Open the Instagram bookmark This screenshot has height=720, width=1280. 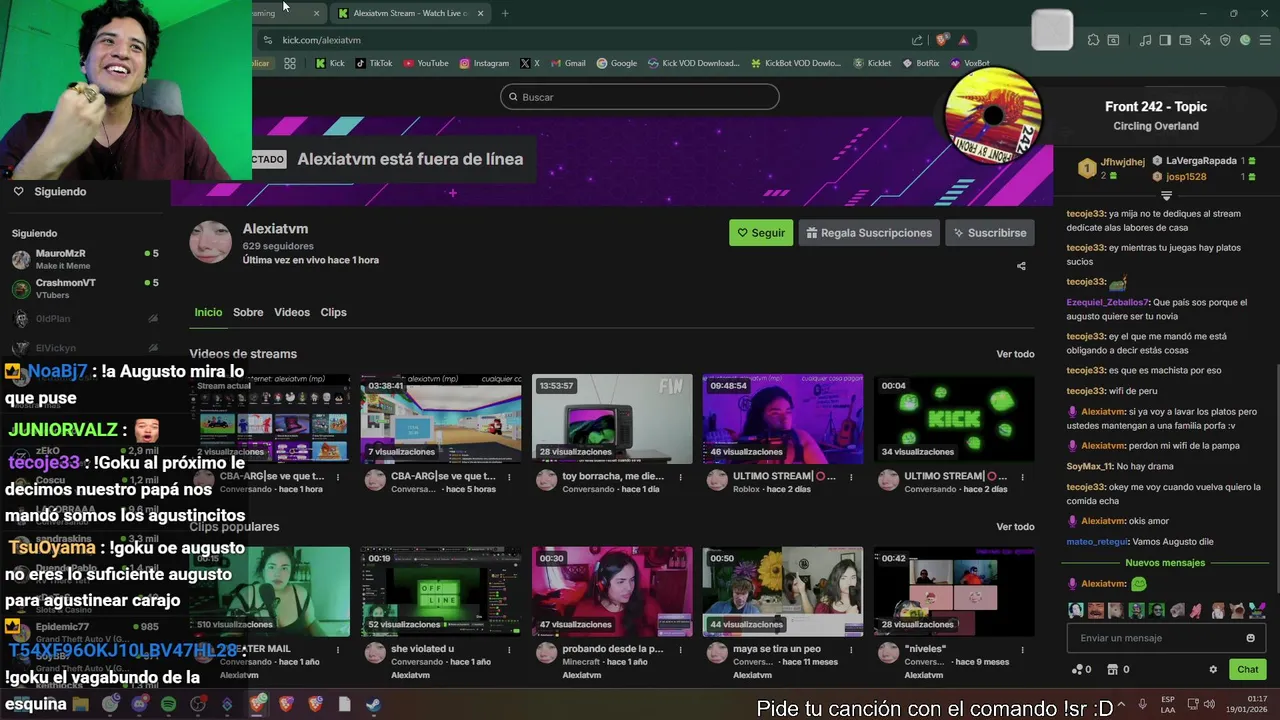(x=484, y=63)
